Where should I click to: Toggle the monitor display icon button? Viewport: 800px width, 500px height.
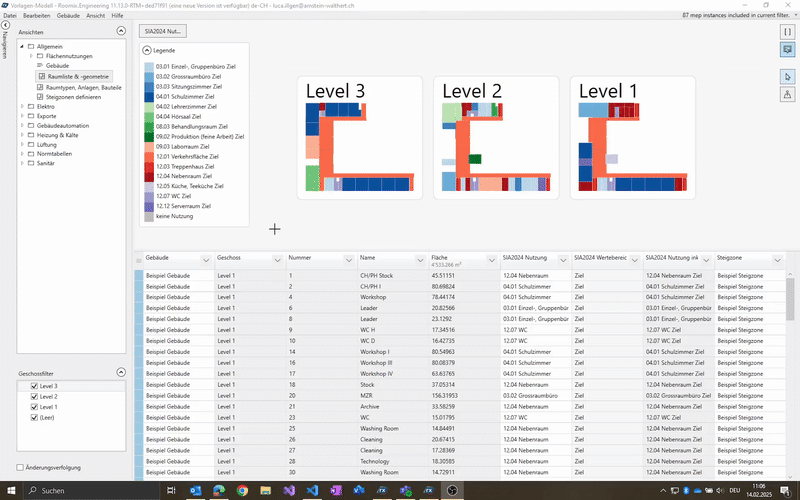787,49
